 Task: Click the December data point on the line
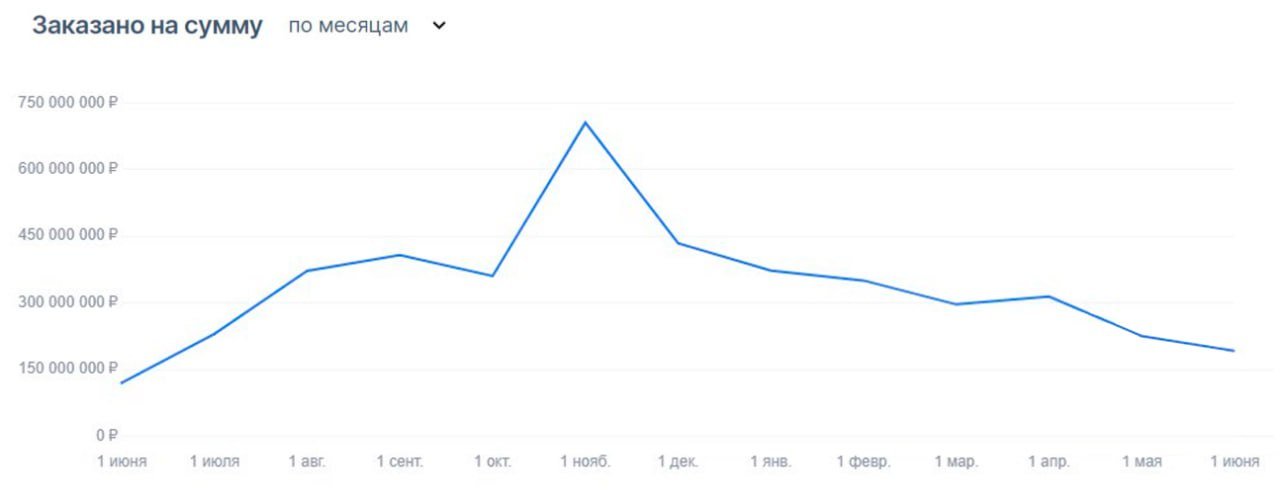[x=678, y=243]
